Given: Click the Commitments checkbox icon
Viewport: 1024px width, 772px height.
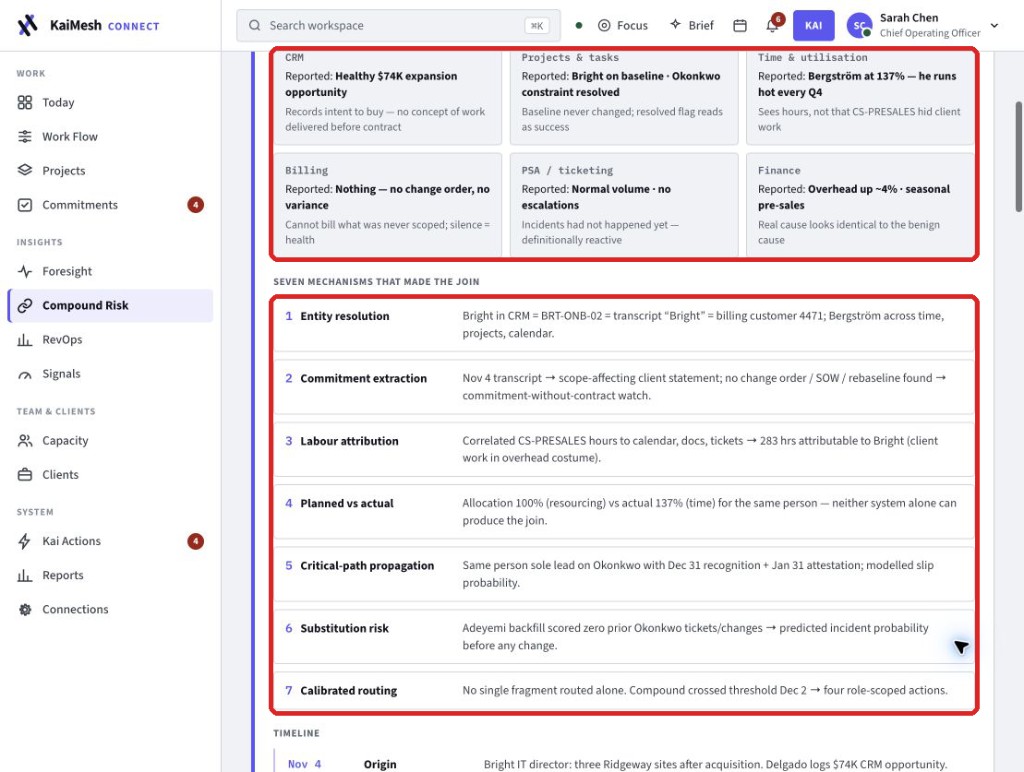Looking at the screenshot, I should [25, 205].
